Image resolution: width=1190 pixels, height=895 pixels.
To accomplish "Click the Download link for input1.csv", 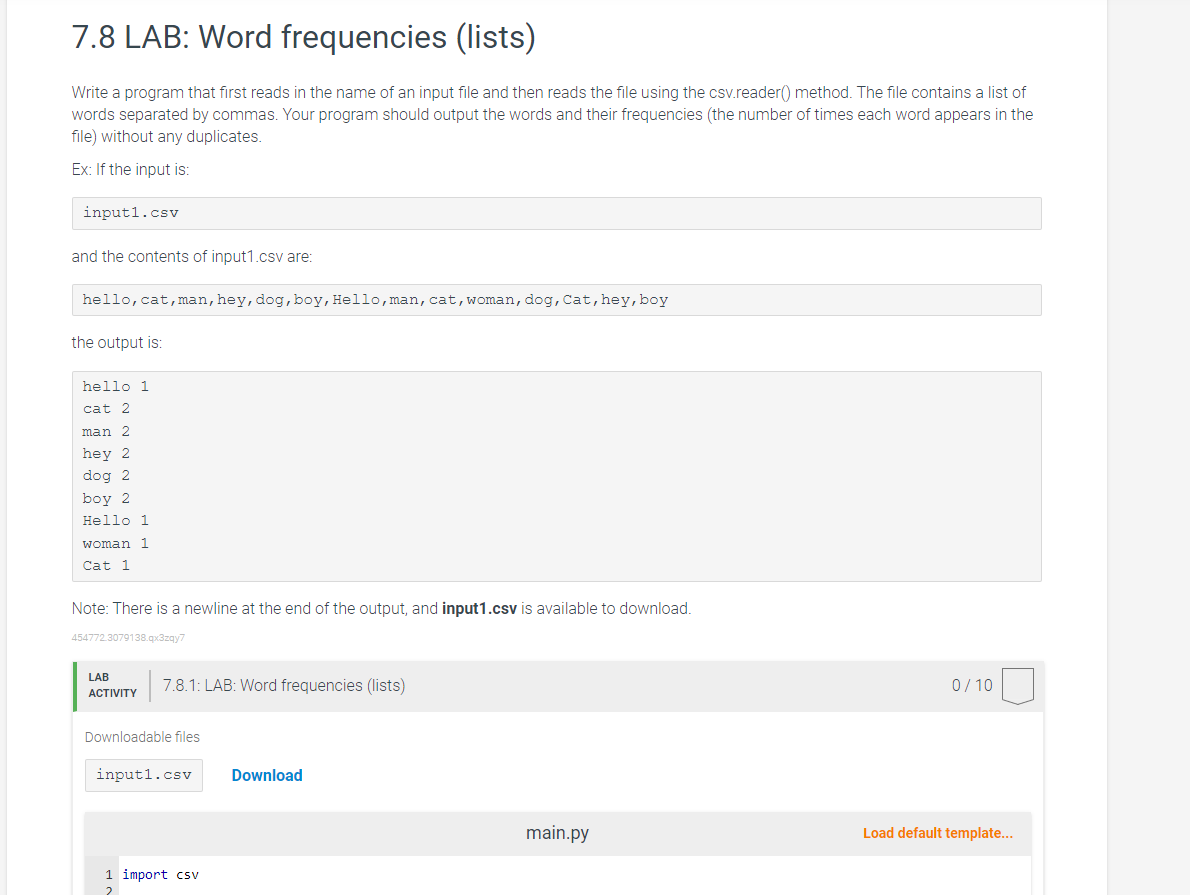I will coord(266,775).
